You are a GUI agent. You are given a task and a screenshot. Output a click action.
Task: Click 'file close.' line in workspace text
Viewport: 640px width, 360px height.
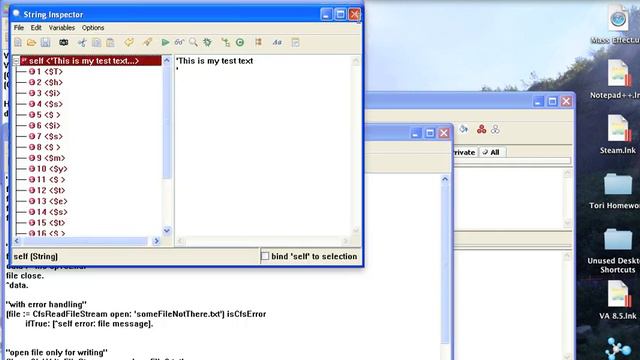pyautogui.click(x=25, y=276)
